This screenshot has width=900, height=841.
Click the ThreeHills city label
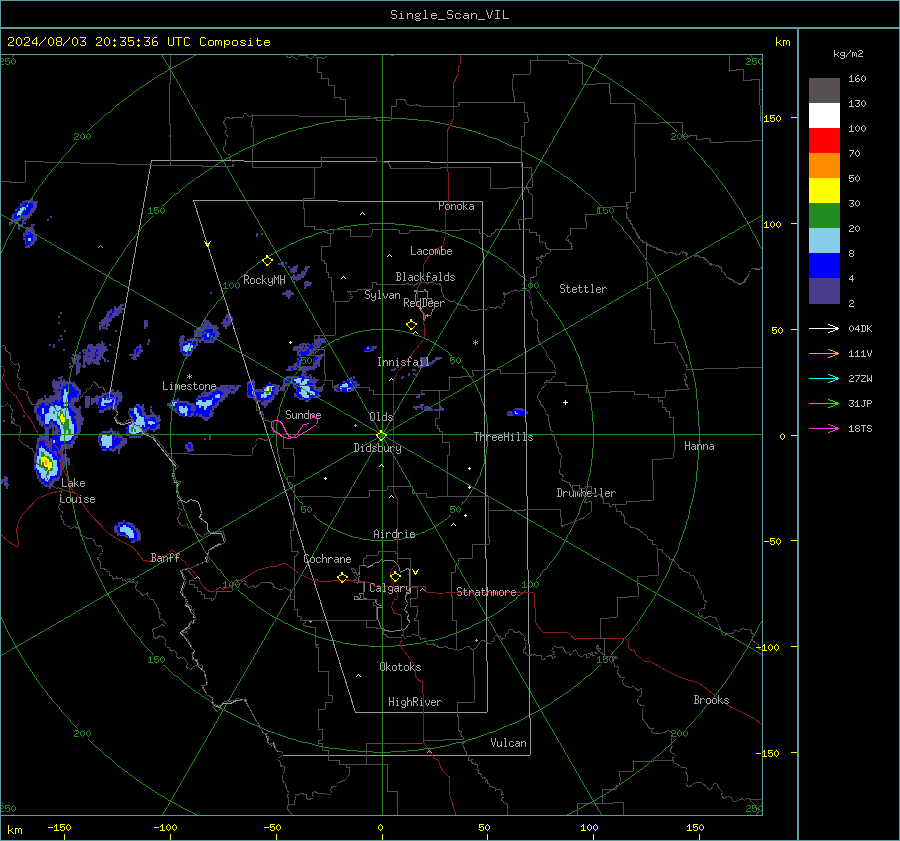[503, 437]
